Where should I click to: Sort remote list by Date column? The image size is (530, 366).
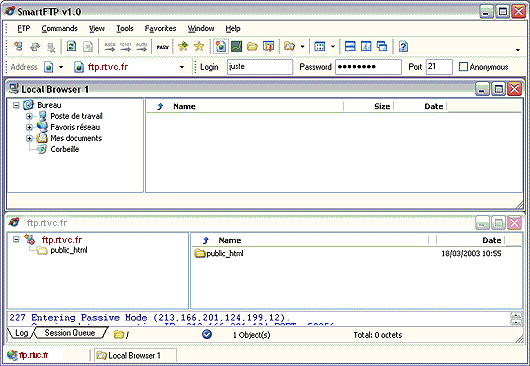point(491,240)
